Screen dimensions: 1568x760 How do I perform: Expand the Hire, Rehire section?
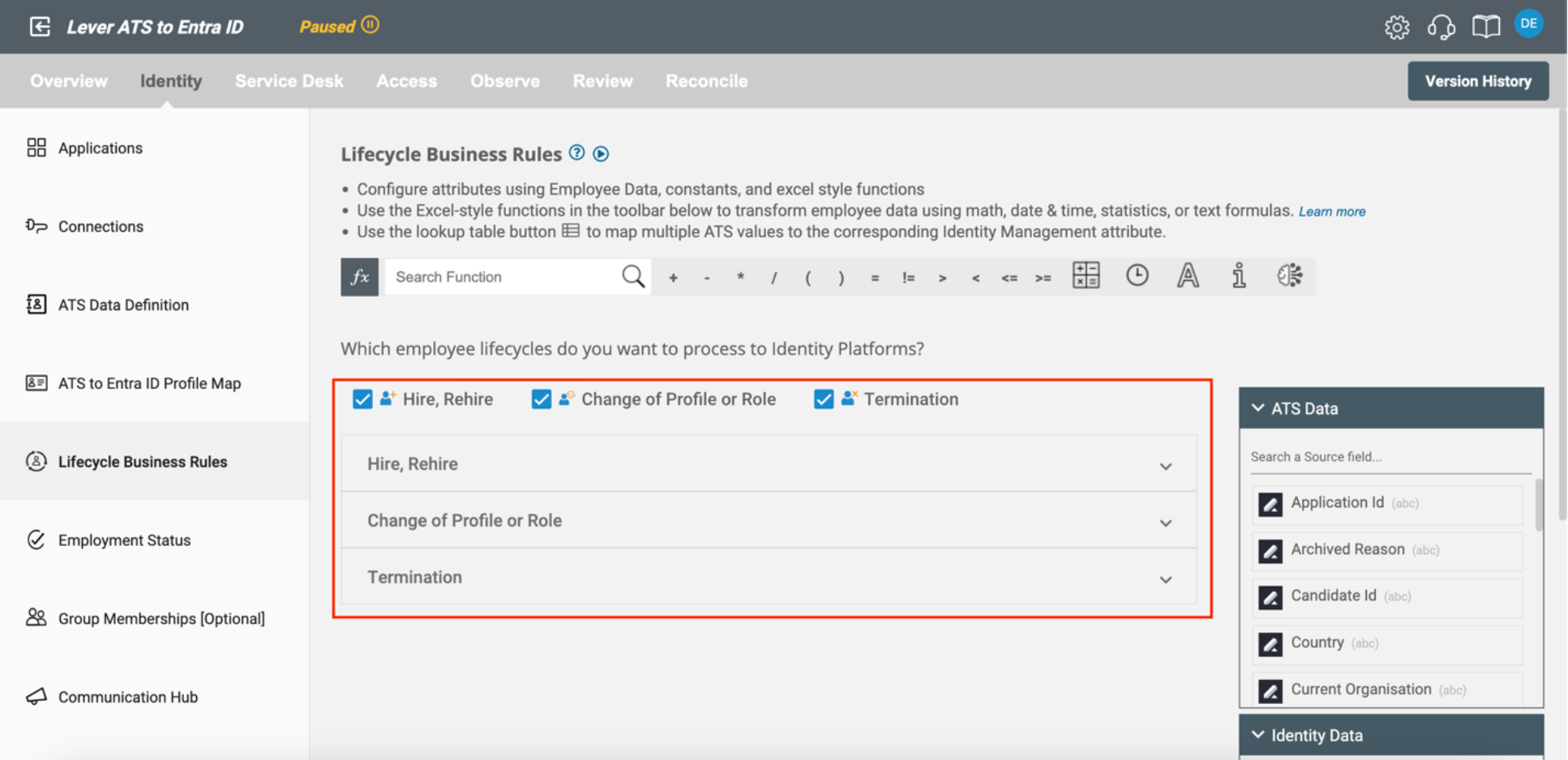(1166, 465)
